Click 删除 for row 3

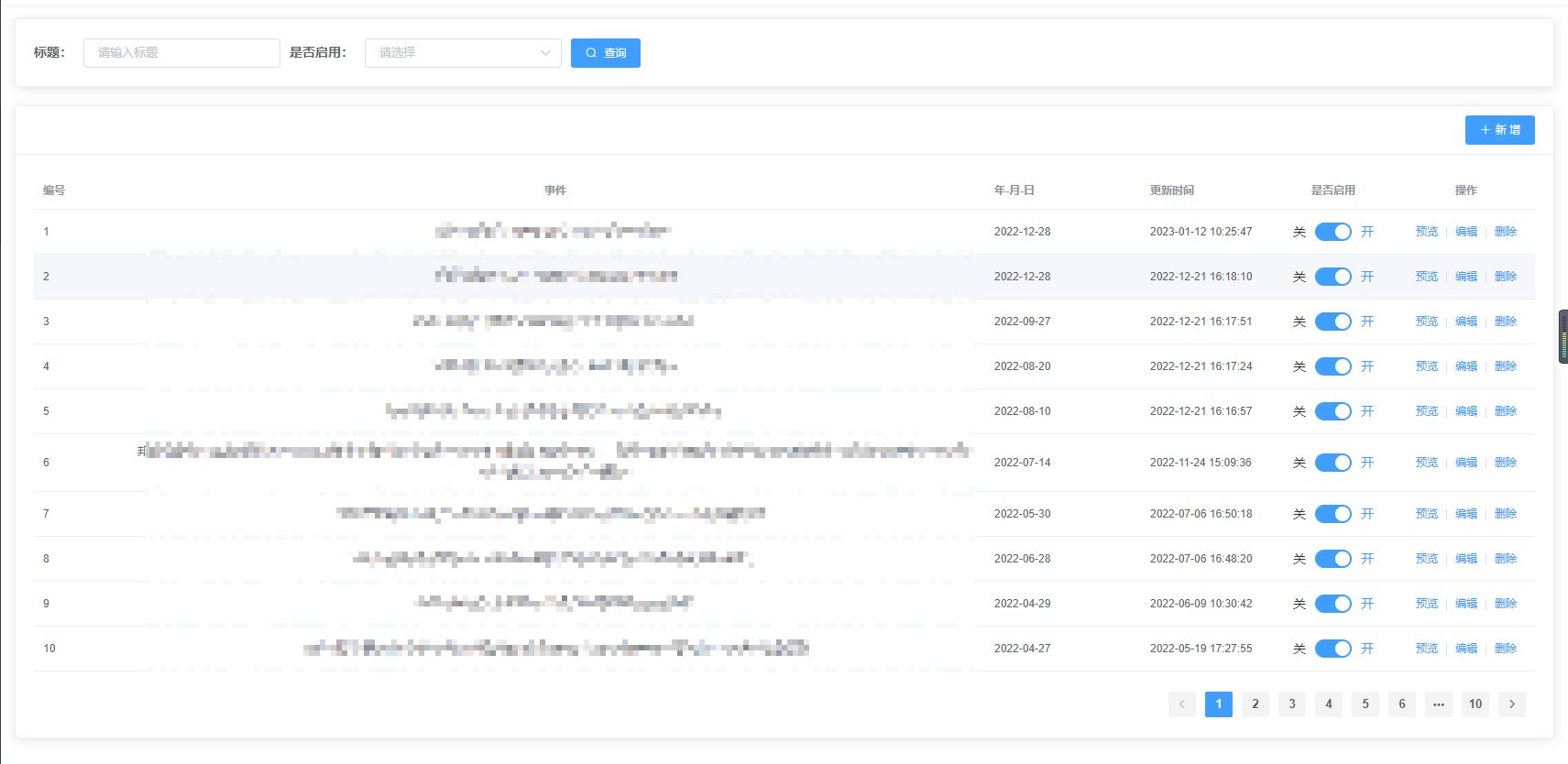pyautogui.click(x=1506, y=322)
